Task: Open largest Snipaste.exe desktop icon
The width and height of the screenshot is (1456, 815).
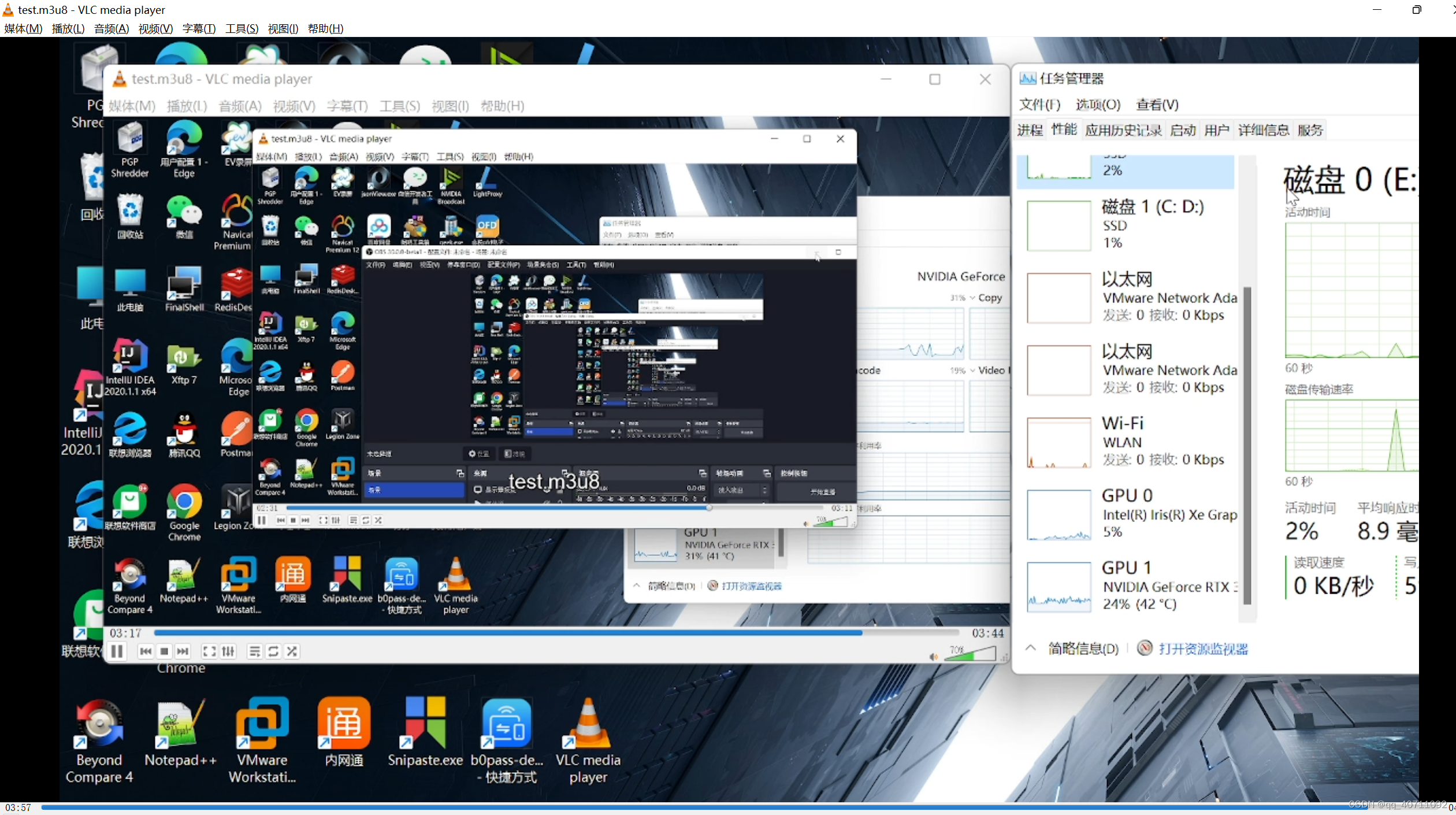Action: pos(425,733)
